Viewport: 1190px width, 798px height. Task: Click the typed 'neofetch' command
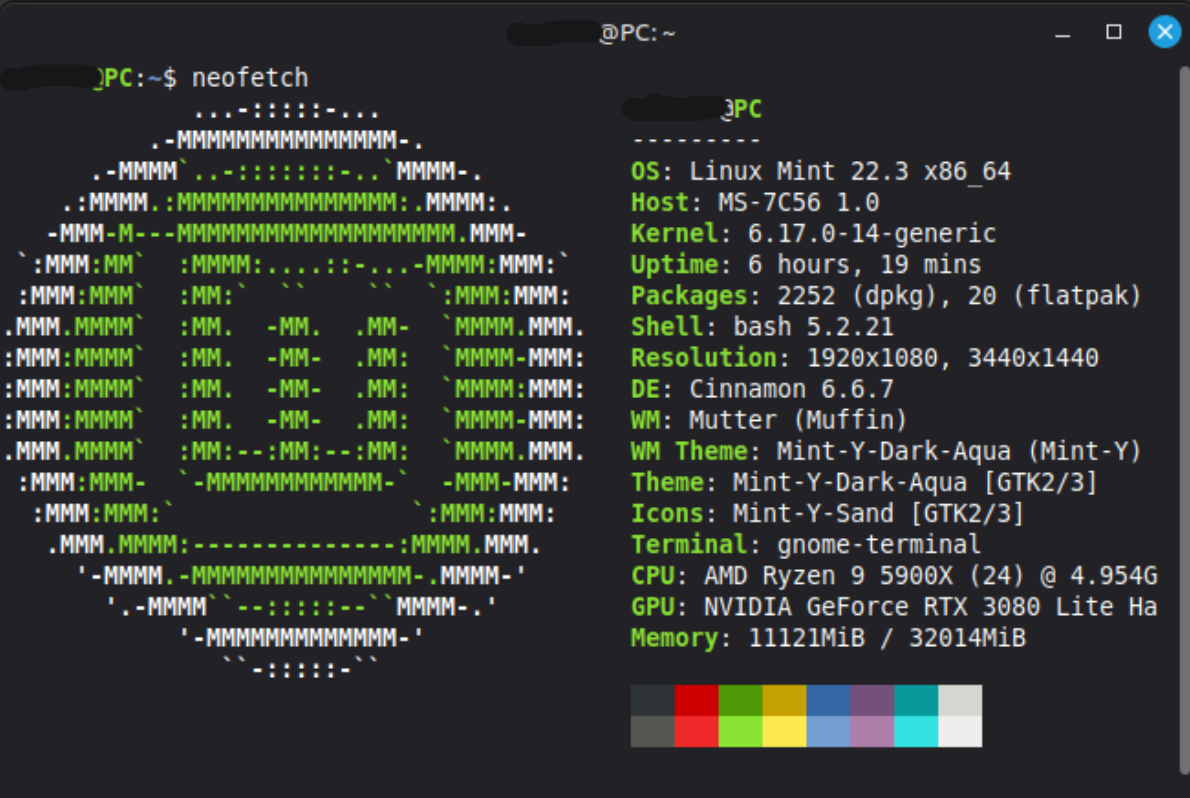coord(250,77)
